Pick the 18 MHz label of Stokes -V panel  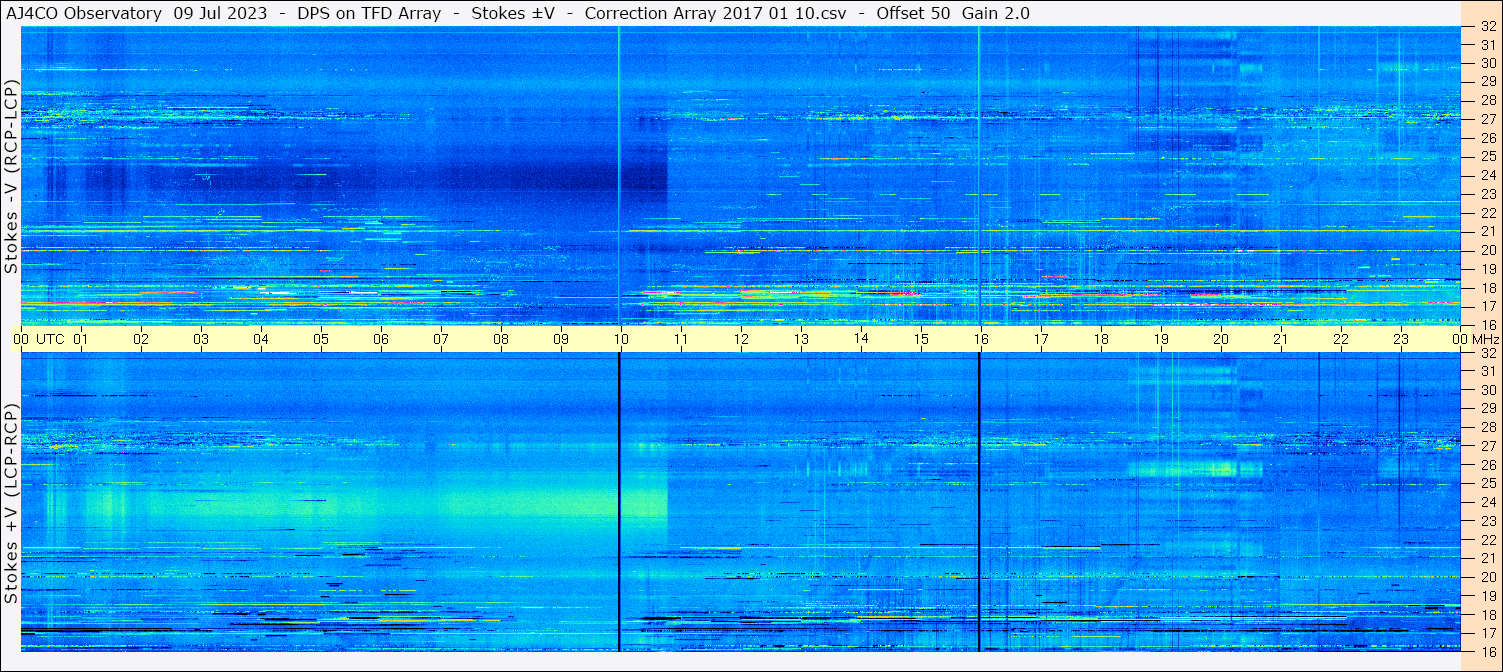coord(1488,287)
